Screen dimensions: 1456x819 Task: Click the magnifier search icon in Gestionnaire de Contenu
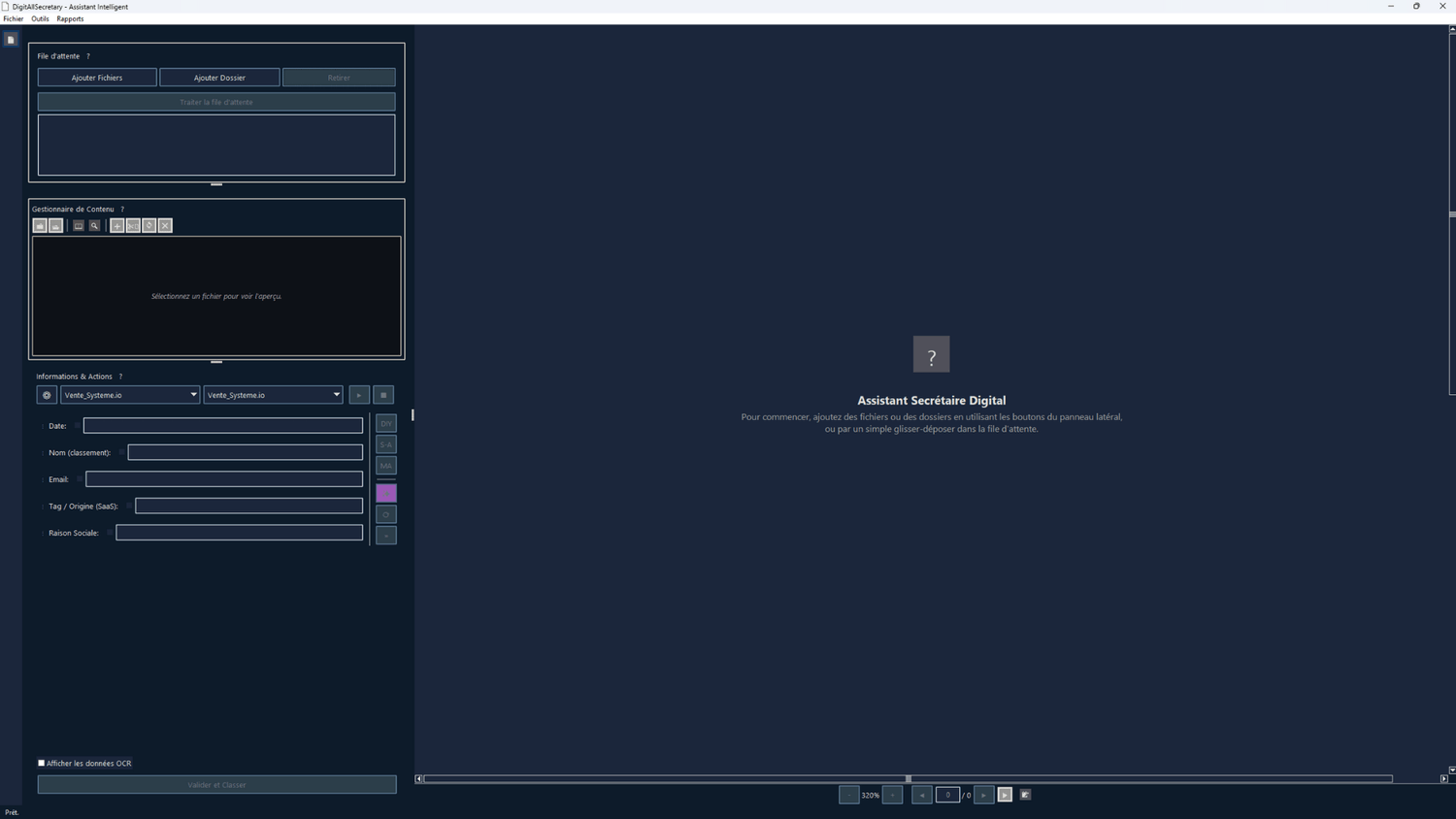[x=94, y=226]
